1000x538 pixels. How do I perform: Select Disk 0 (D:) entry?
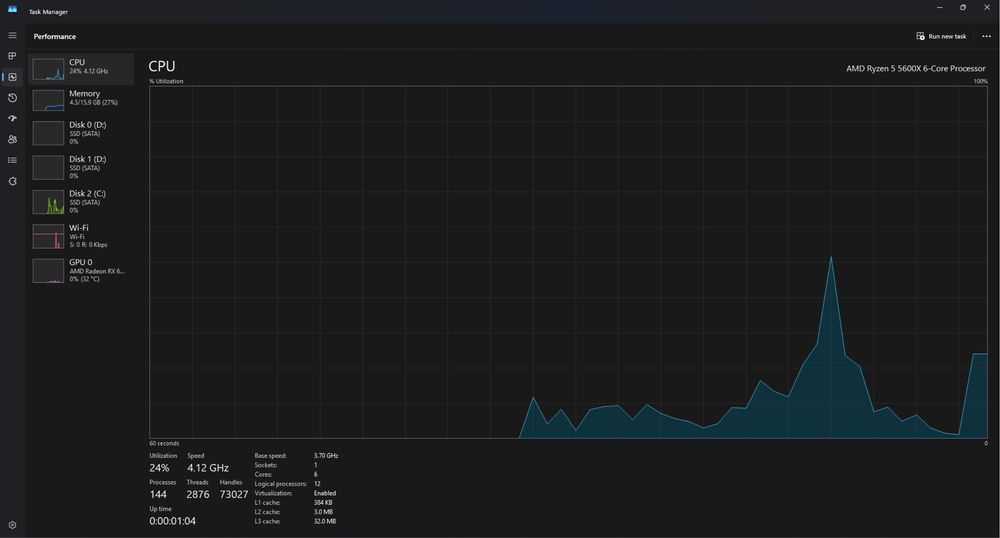[x=81, y=133]
